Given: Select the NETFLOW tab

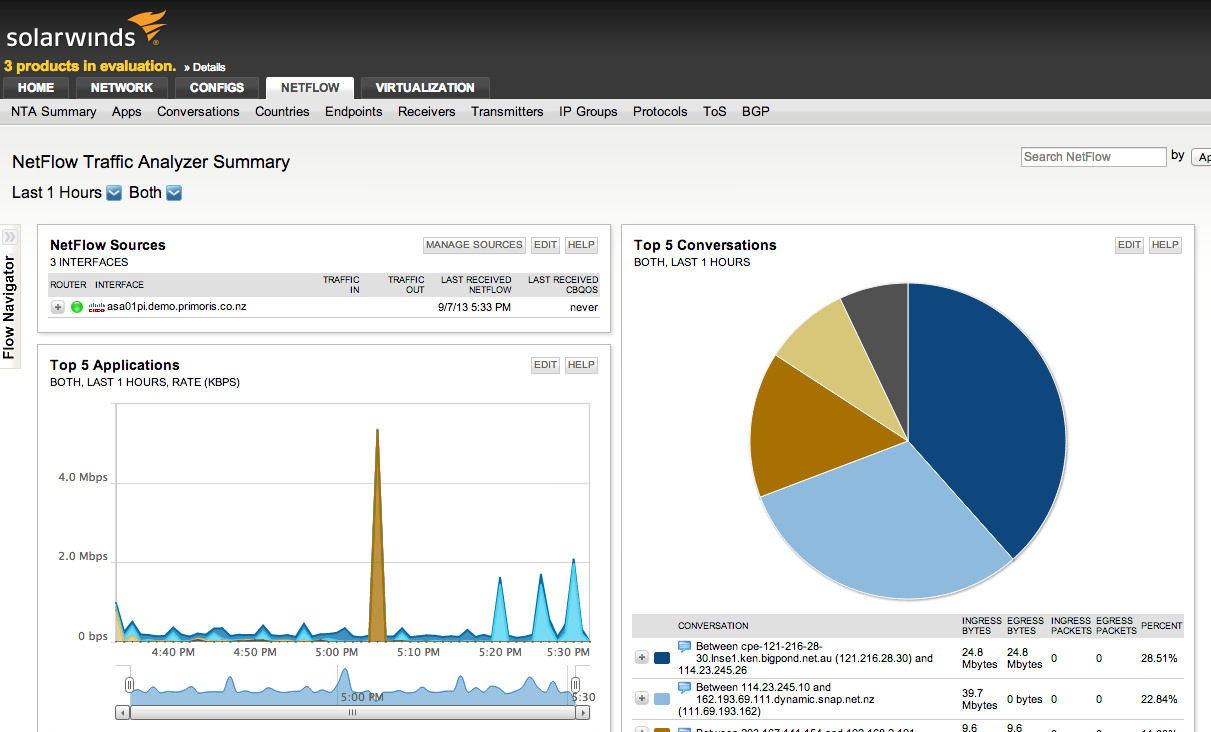Looking at the screenshot, I should point(310,88).
